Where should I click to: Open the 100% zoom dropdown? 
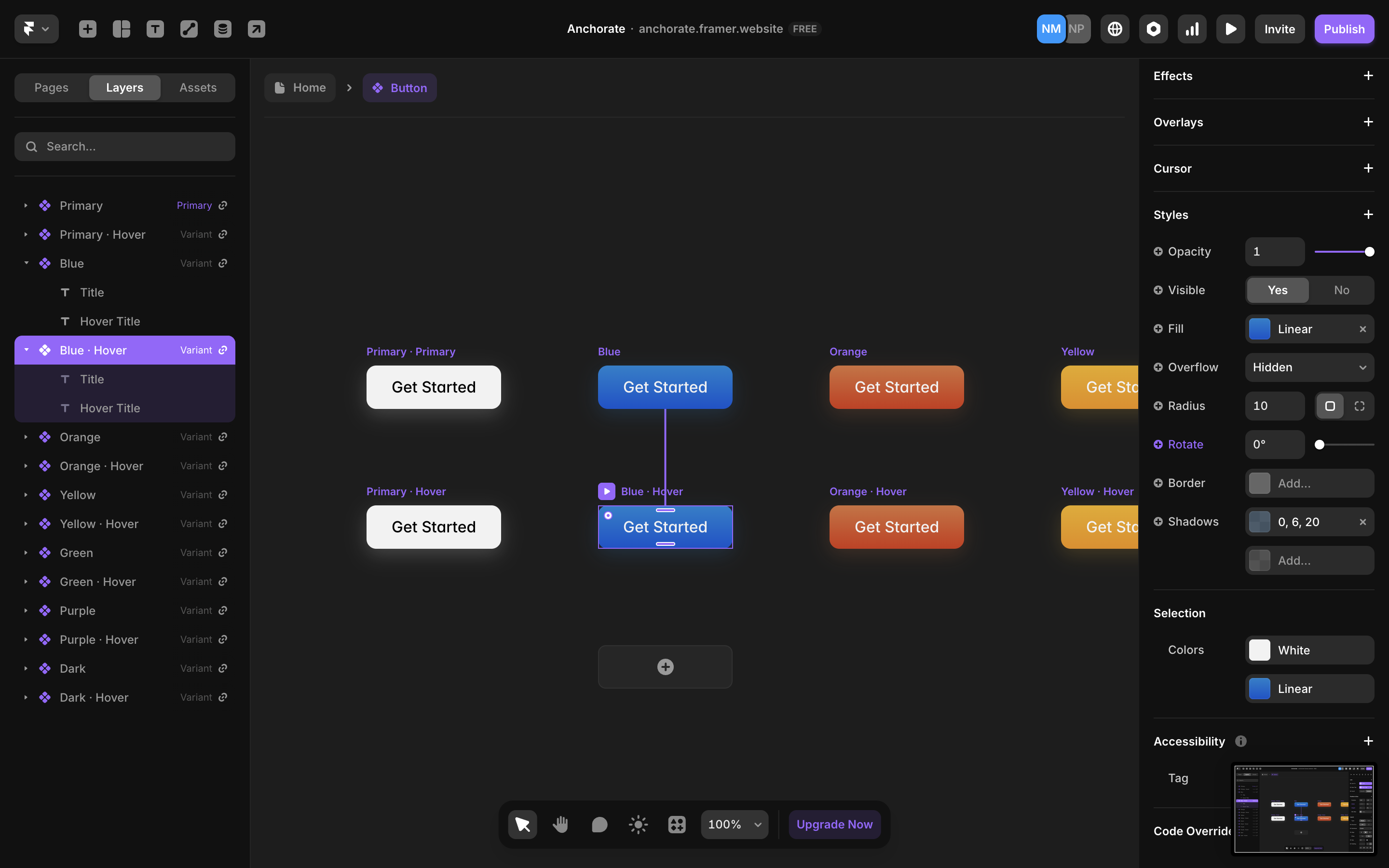(734, 825)
